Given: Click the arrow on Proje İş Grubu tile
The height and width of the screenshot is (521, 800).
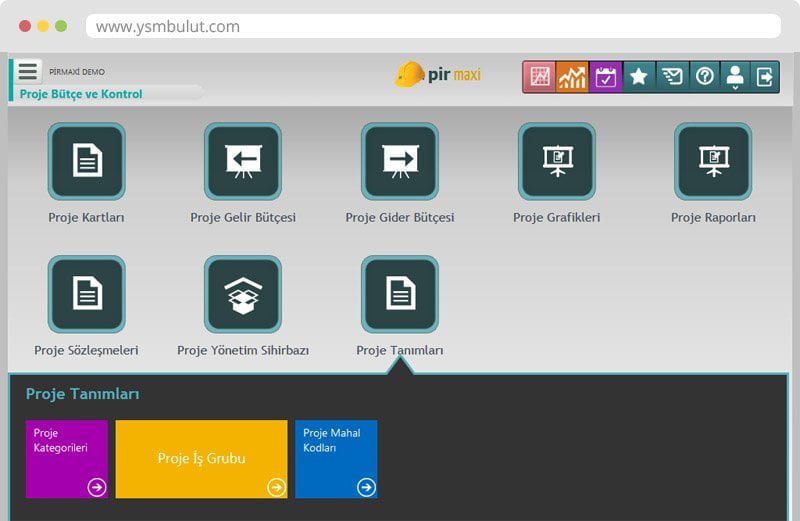Looking at the screenshot, I should tap(276, 487).
